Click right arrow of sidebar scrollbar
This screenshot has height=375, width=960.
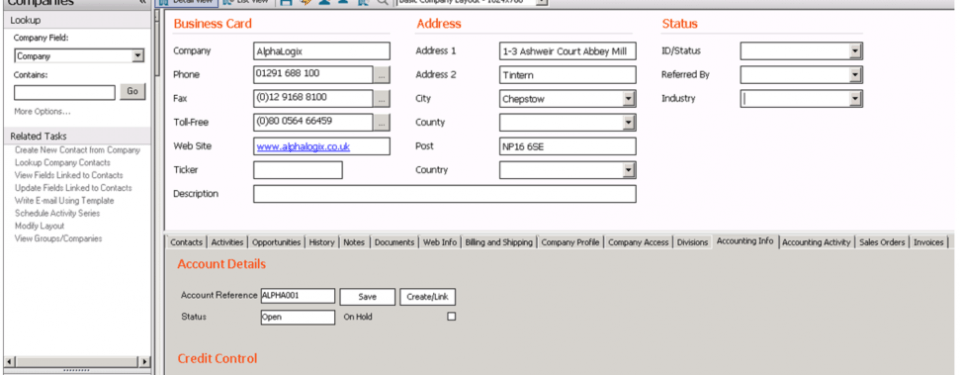pyautogui.click(x=144, y=362)
